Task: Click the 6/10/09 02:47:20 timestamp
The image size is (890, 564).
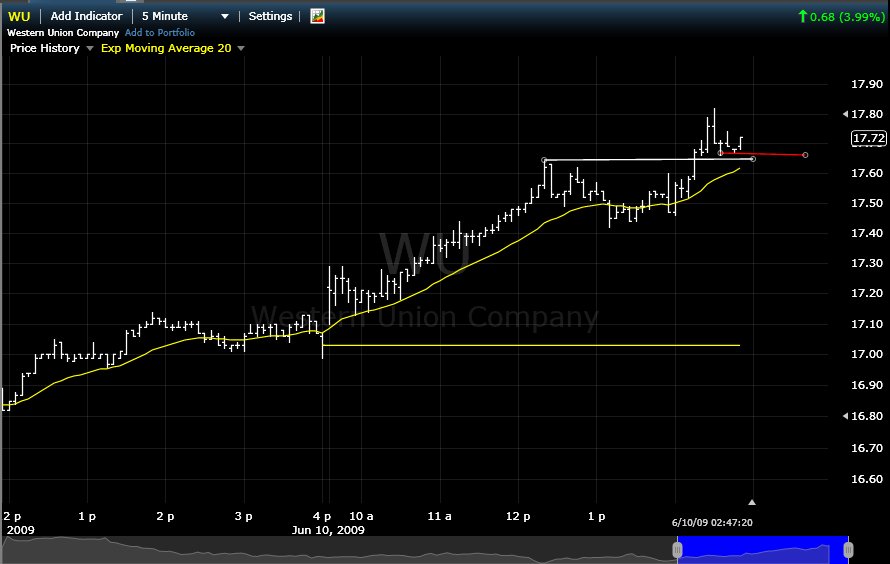Action: 712,523
